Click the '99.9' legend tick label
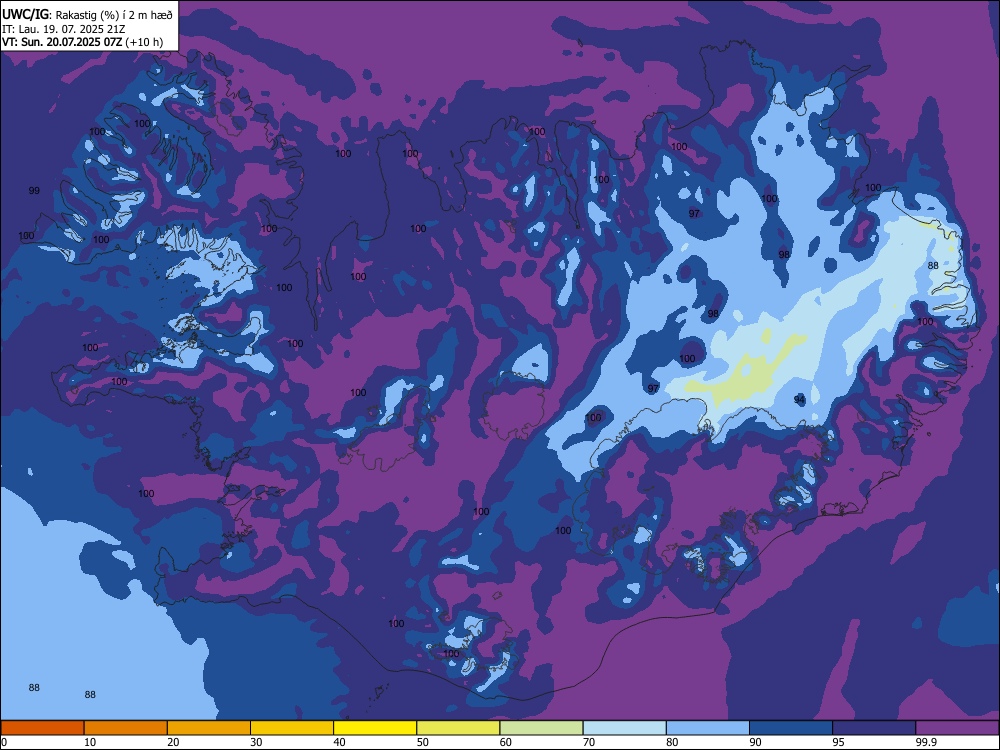1000x750 pixels. 925,742
